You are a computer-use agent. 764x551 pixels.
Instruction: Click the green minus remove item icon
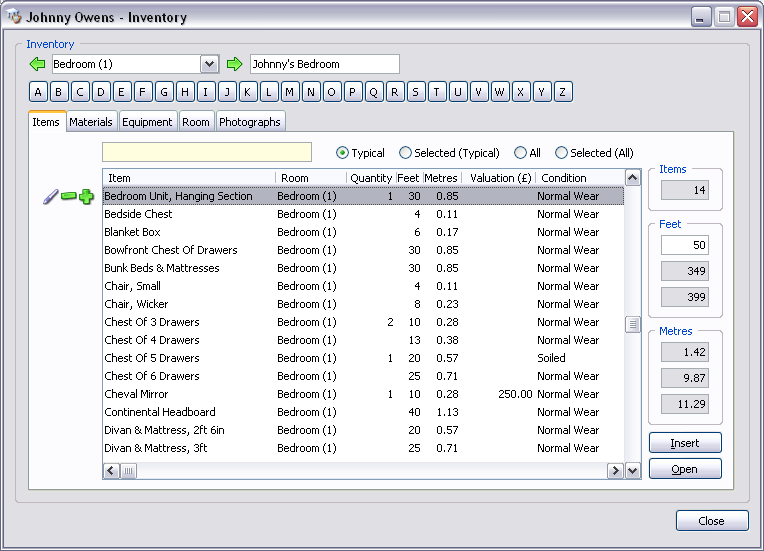(69, 197)
